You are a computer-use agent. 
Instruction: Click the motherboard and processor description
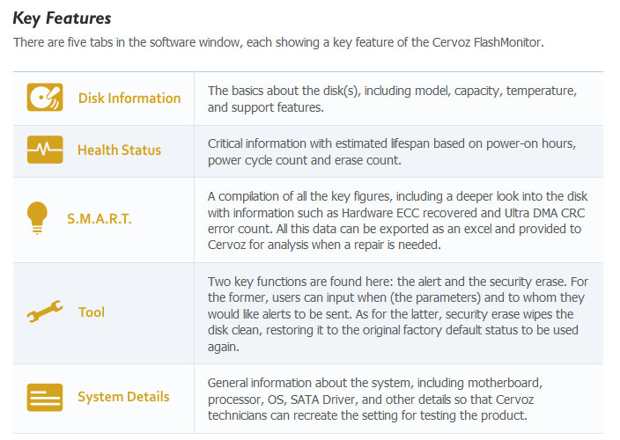pos(375,399)
